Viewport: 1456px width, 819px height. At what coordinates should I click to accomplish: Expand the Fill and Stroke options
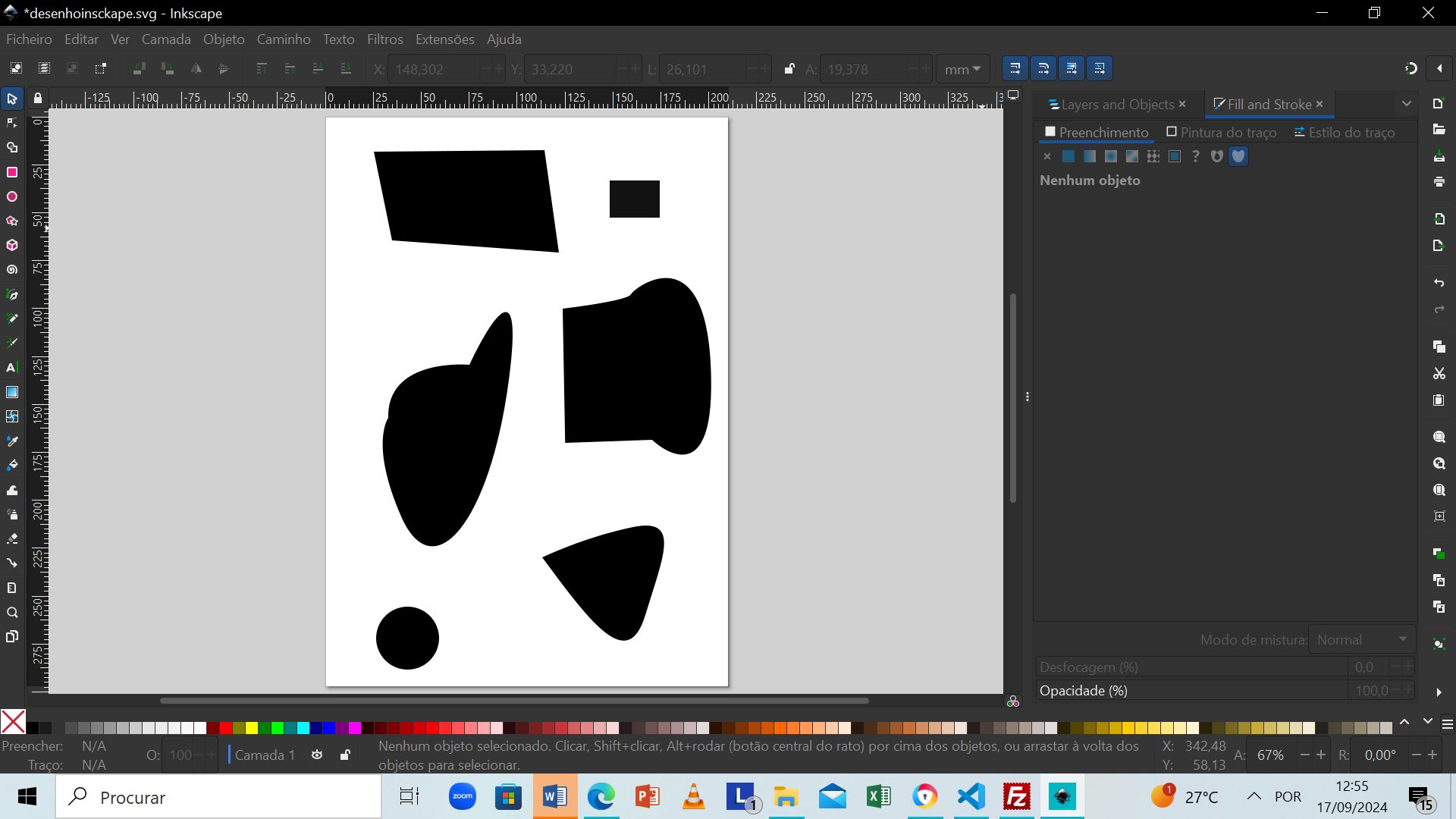[1407, 104]
